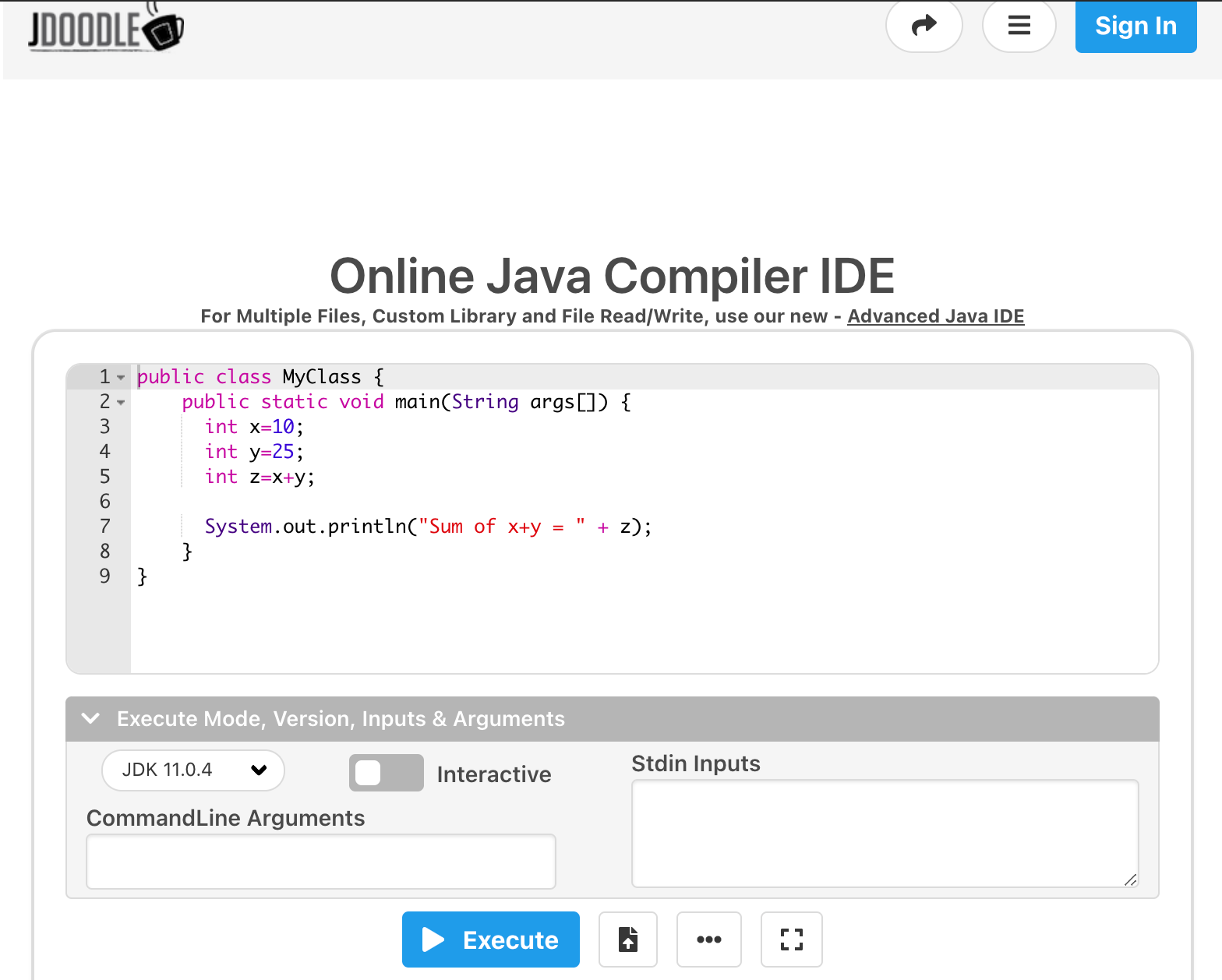Viewport: 1222px width, 980px height.
Task: Click the 'public static void main' line
Action: coord(406,402)
